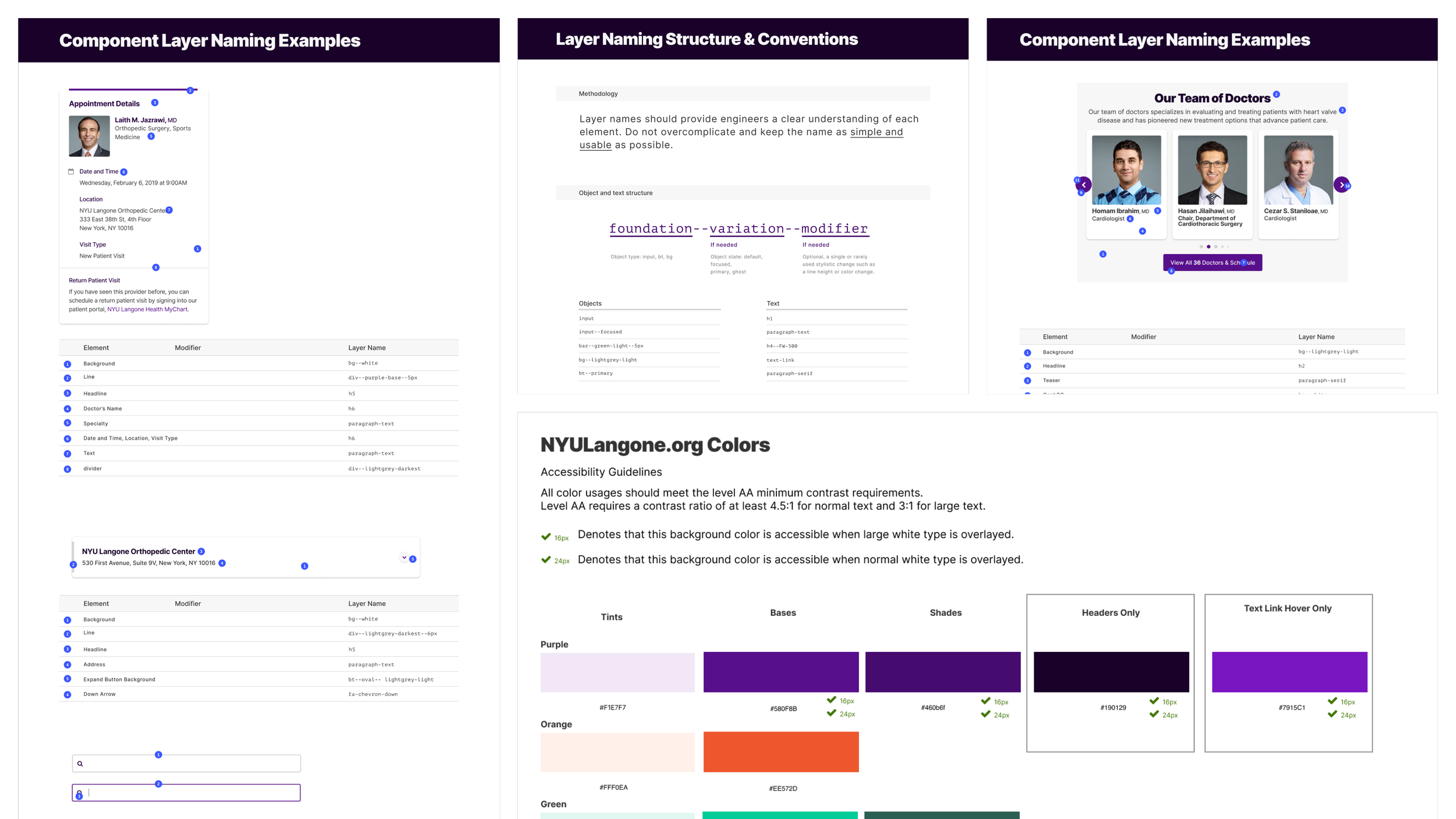The height and width of the screenshot is (819, 1456).
Task: Pick the purple shade swatch #460b6f
Action: point(943,672)
